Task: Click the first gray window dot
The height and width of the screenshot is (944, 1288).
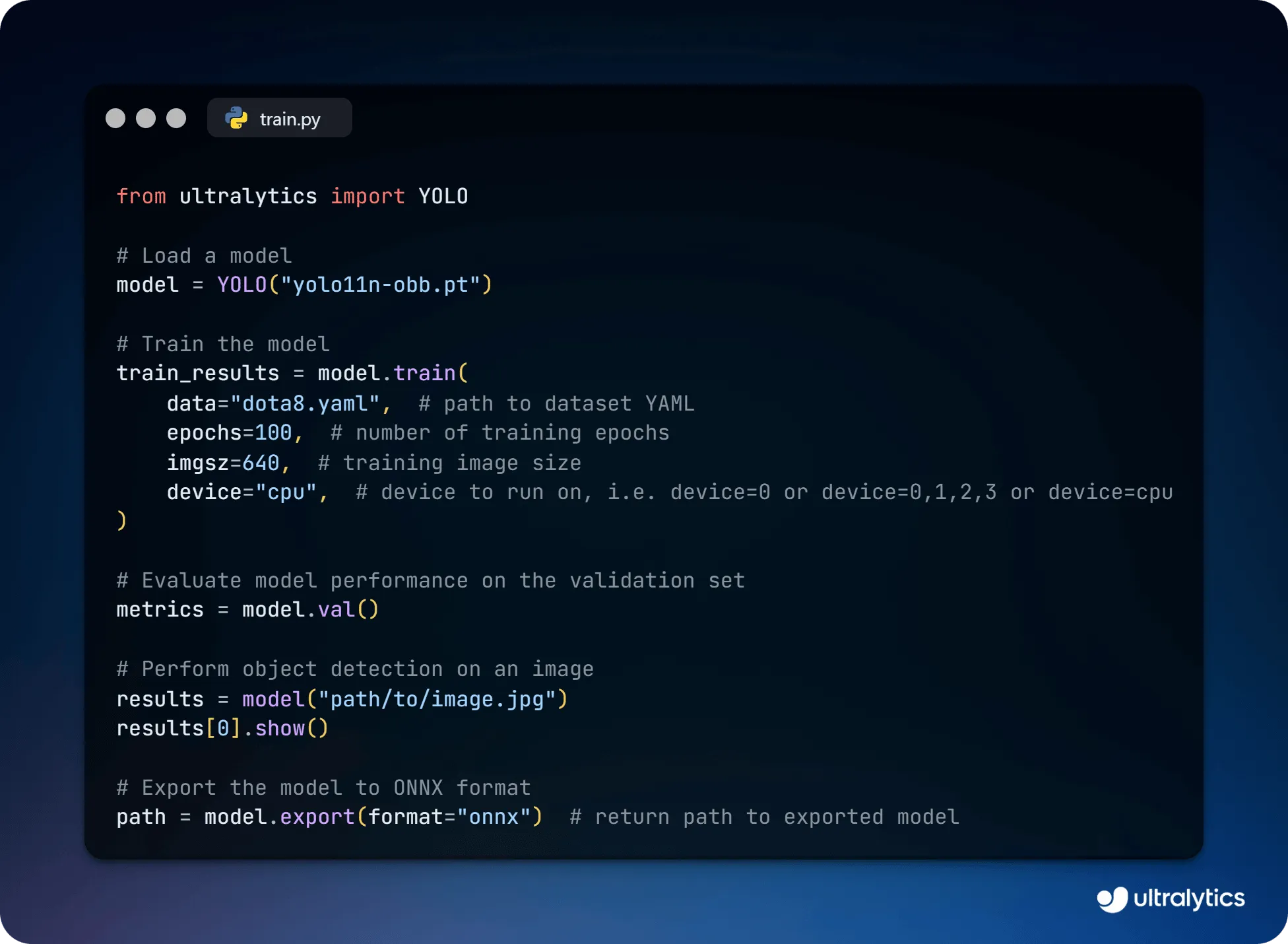Action: (115, 118)
